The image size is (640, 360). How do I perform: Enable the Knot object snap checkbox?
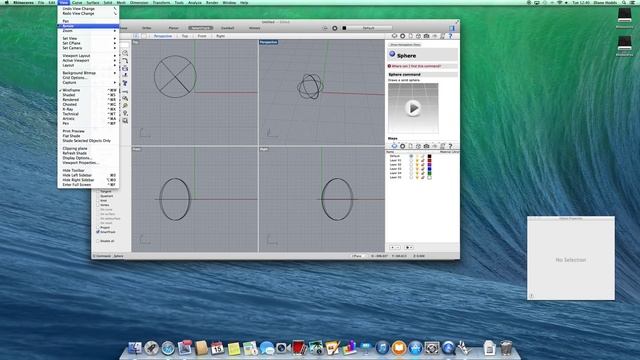98,200
